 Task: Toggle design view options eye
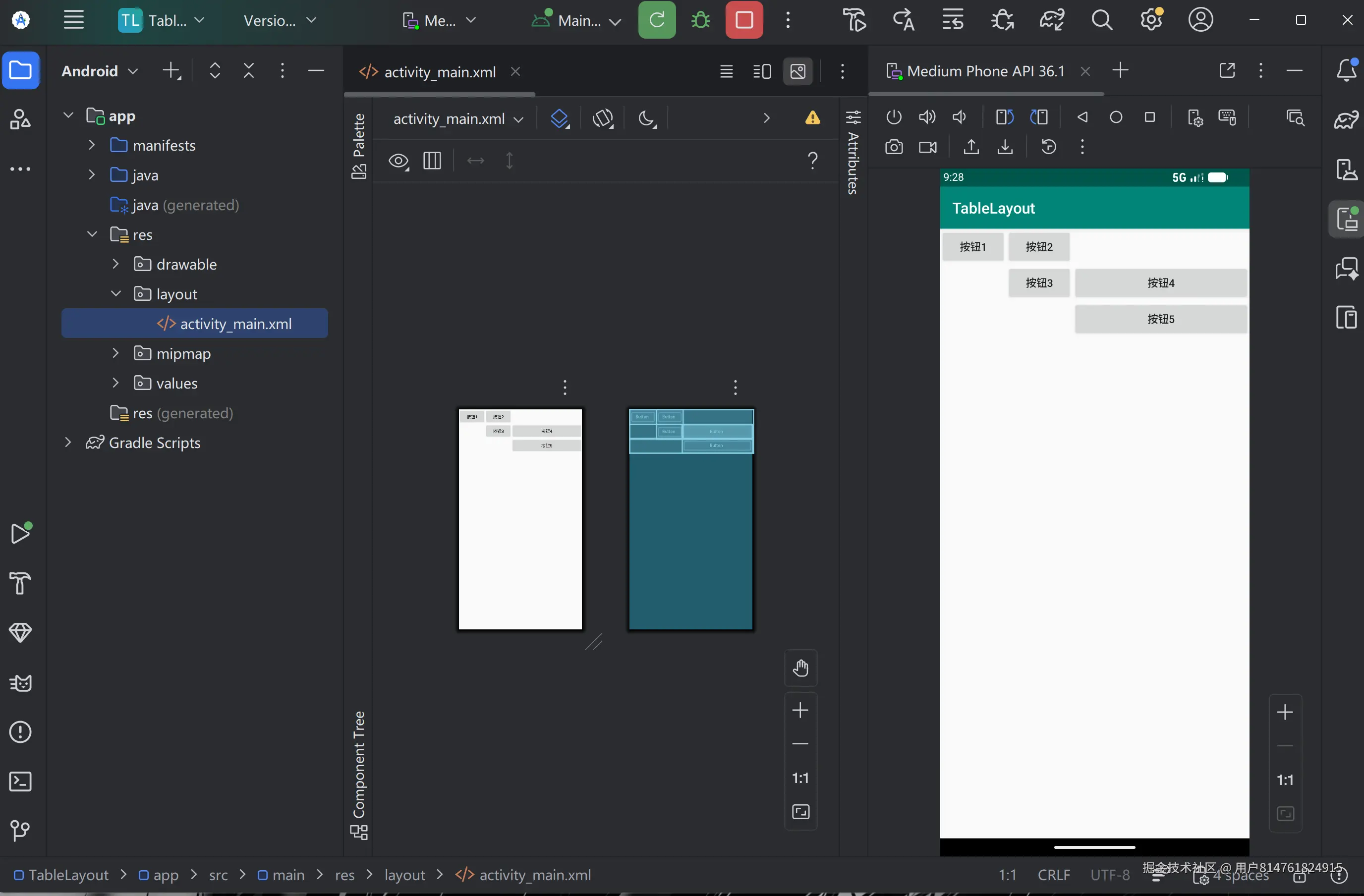click(398, 161)
